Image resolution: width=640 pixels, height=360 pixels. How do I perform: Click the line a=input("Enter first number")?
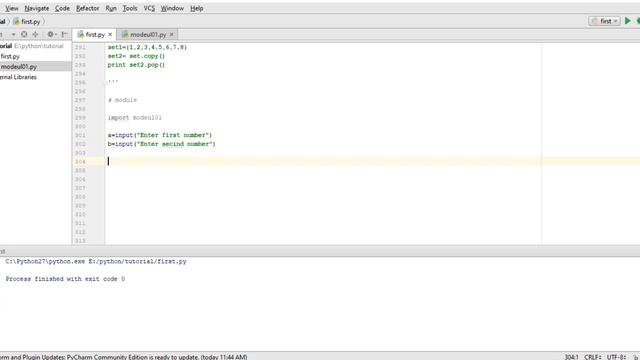[x=160, y=135]
